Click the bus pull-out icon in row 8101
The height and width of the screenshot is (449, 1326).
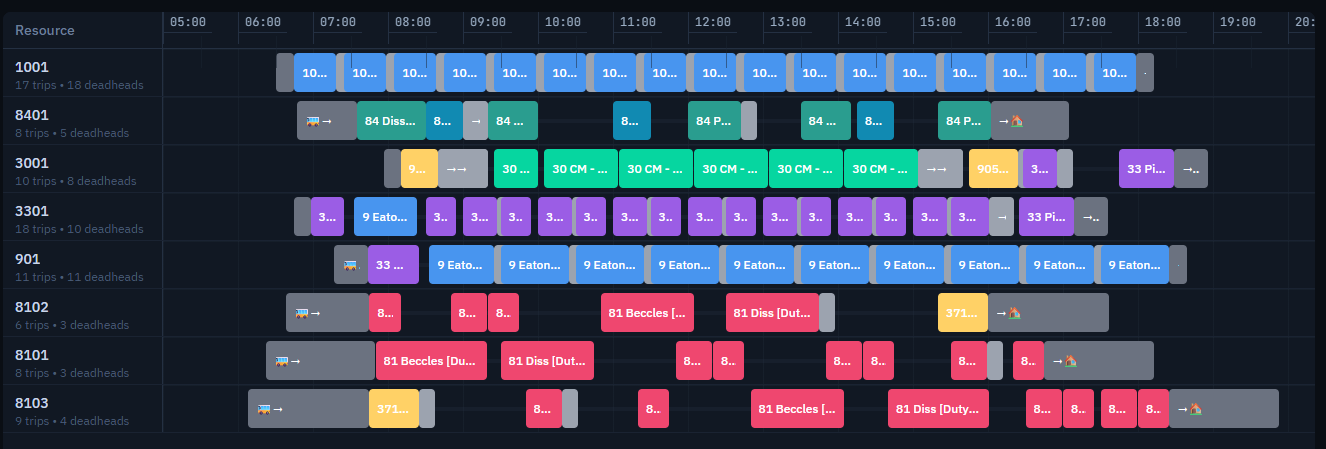pos(282,361)
